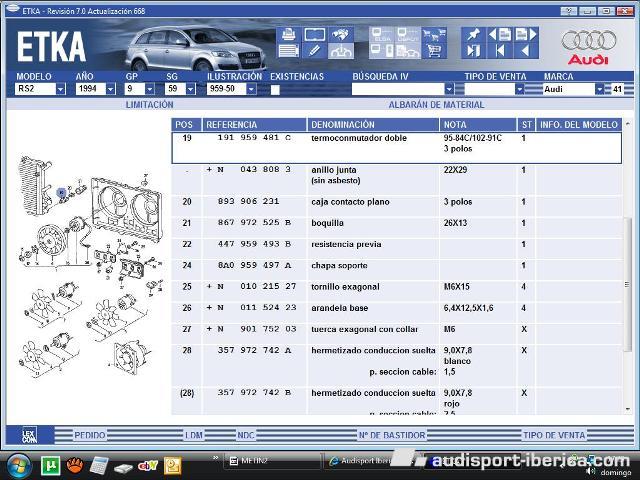Open the calculator taskbar icon
This screenshot has width=640, height=480.
[99, 466]
